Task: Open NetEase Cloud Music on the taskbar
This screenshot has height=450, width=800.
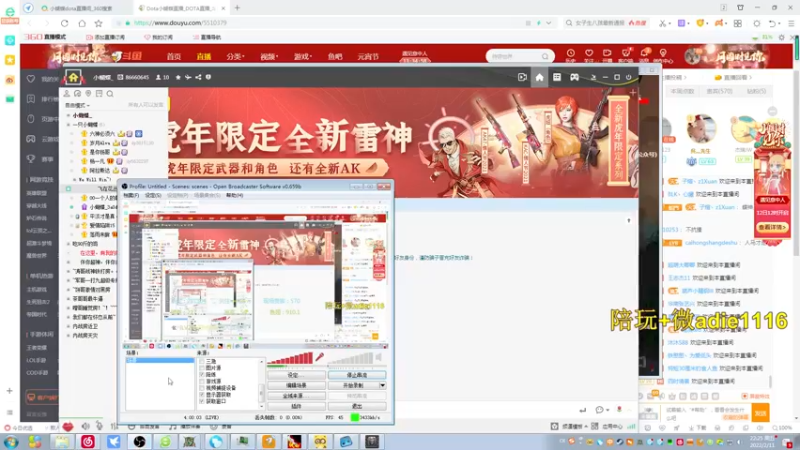Action: (x=88, y=441)
